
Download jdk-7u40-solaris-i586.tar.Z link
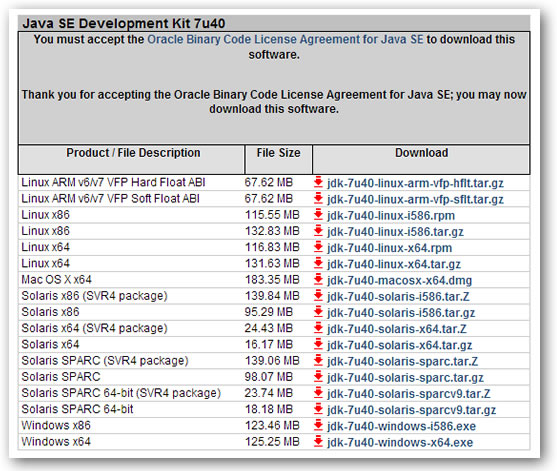[398, 297]
